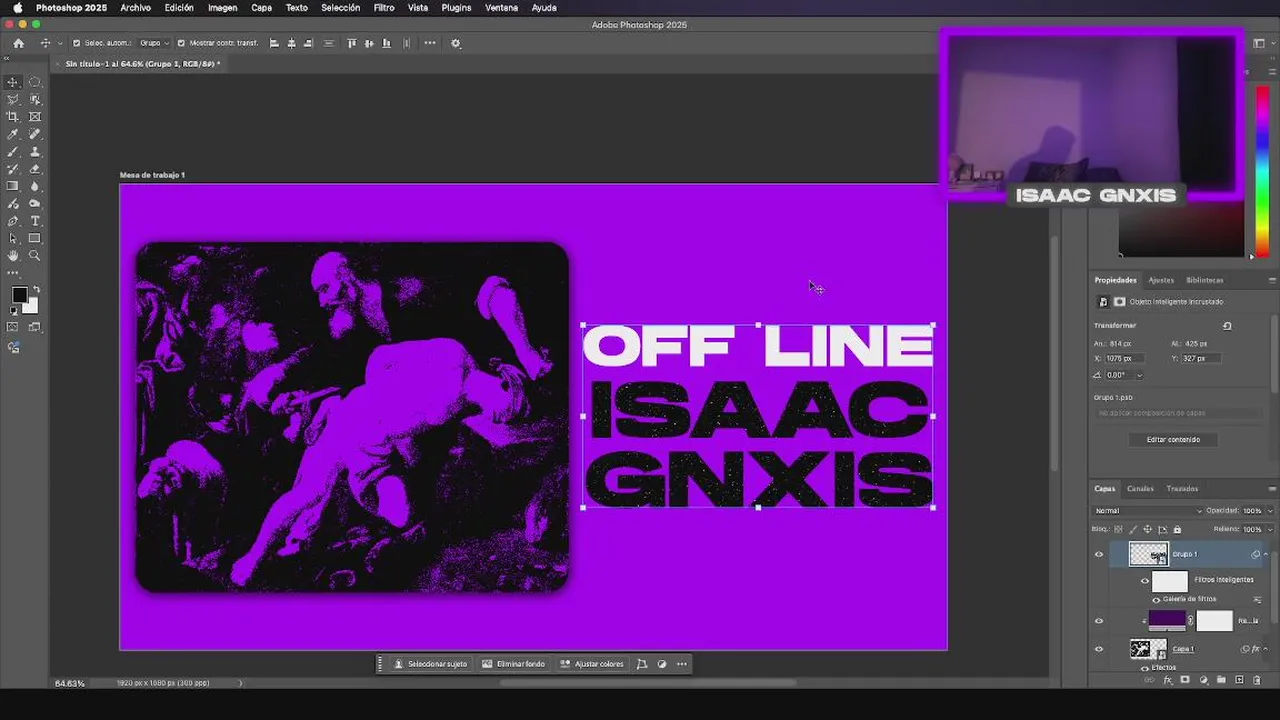Open the rotation angle dropdown
Image resolution: width=1280 pixels, height=720 pixels.
coord(1139,375)
